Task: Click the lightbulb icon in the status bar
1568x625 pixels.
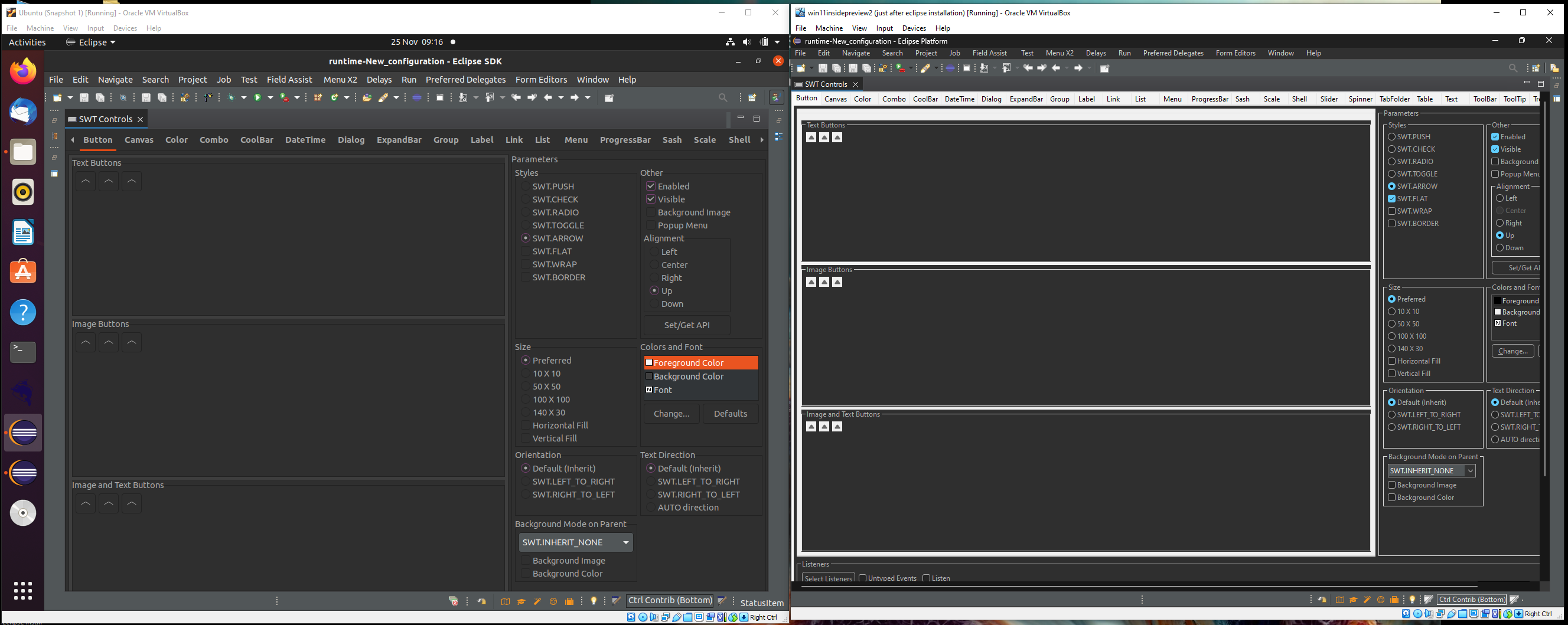Action: coord(594,601)
